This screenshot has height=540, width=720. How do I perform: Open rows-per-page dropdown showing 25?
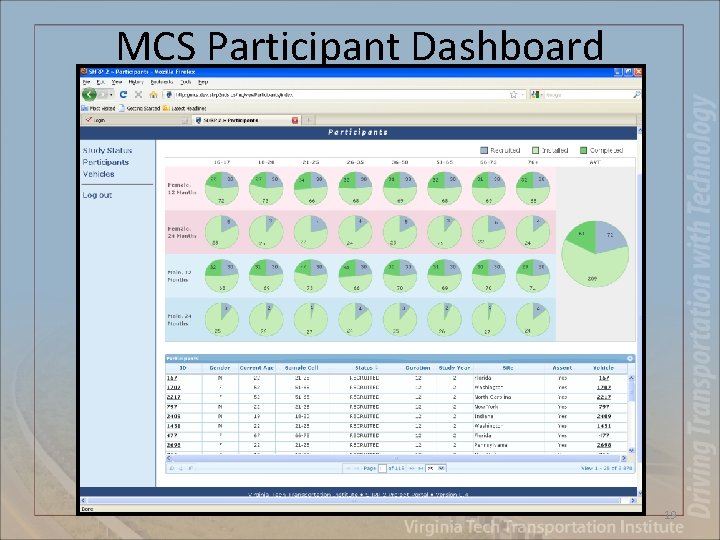point(436,468)
